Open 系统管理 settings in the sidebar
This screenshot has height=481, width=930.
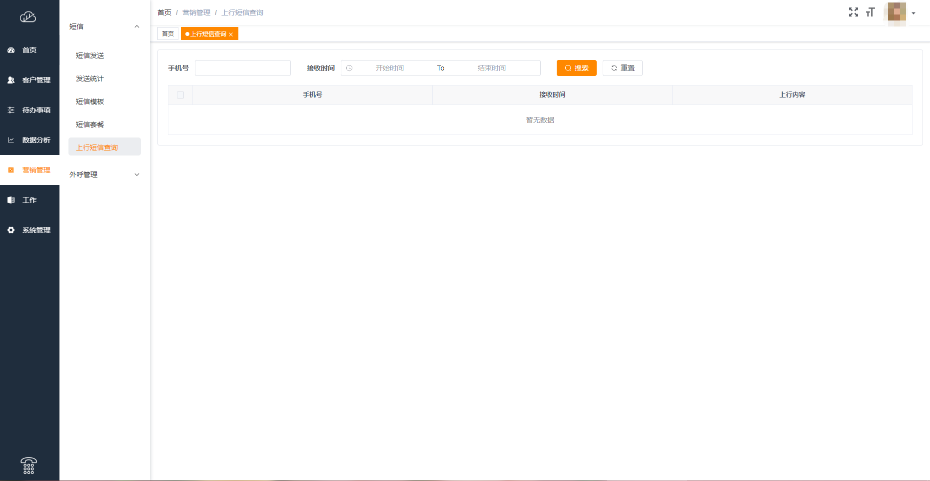click(29, 230)
